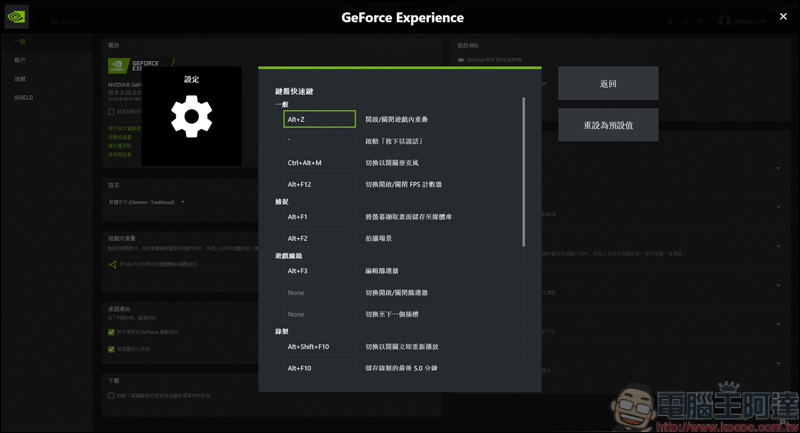Click the NVIDIA logo in the top-left corner
The image size is (800, 433).
(16, 17)
